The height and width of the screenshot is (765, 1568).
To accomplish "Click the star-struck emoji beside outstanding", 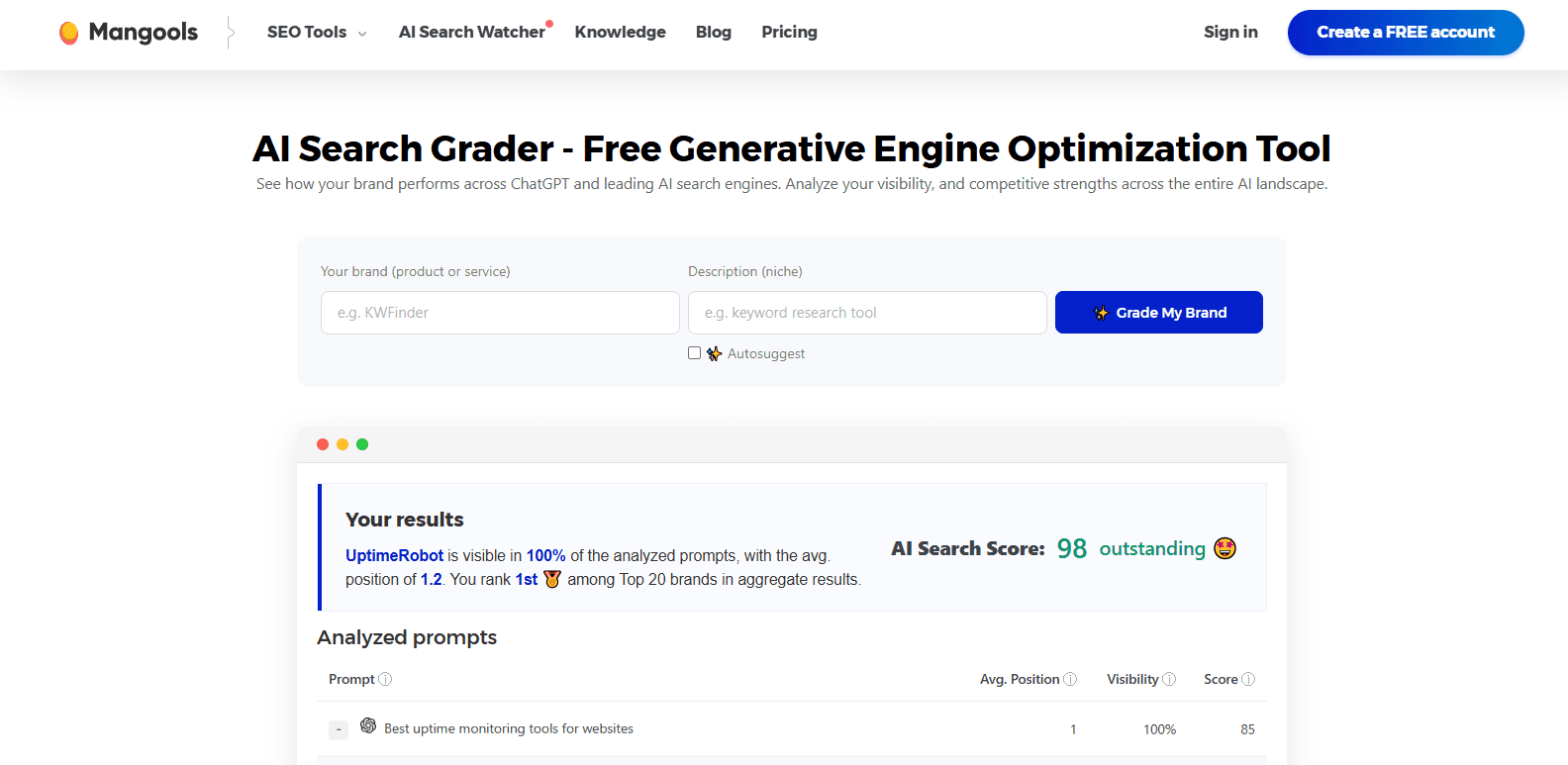I will pos(1225,547).
